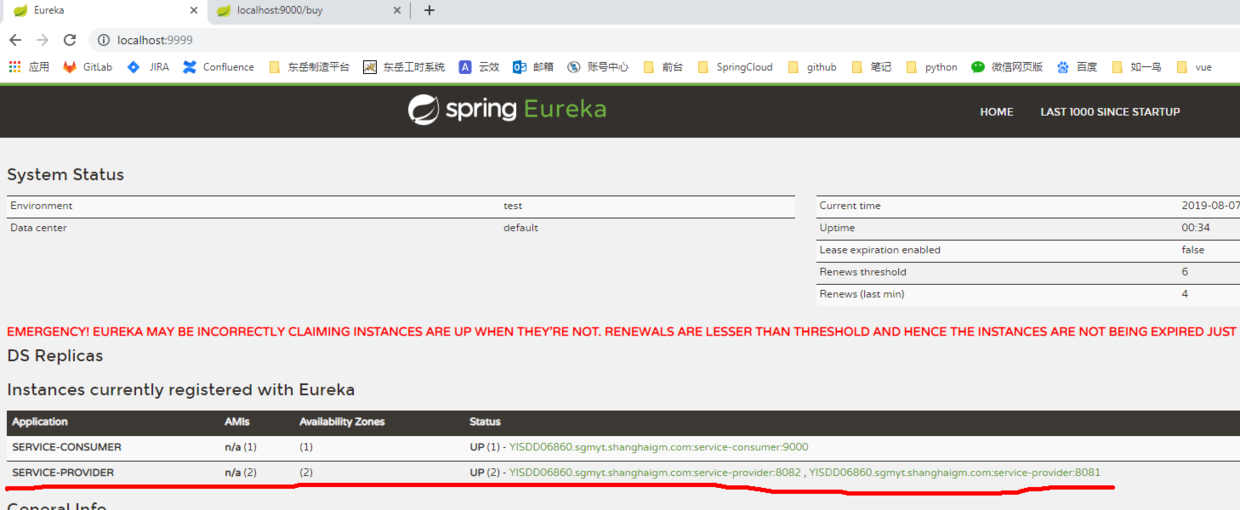Open the 微信网页版 bookmark
This screenshot has width=1240, height=510.
pyautogui.click(x=1006, y=67)
